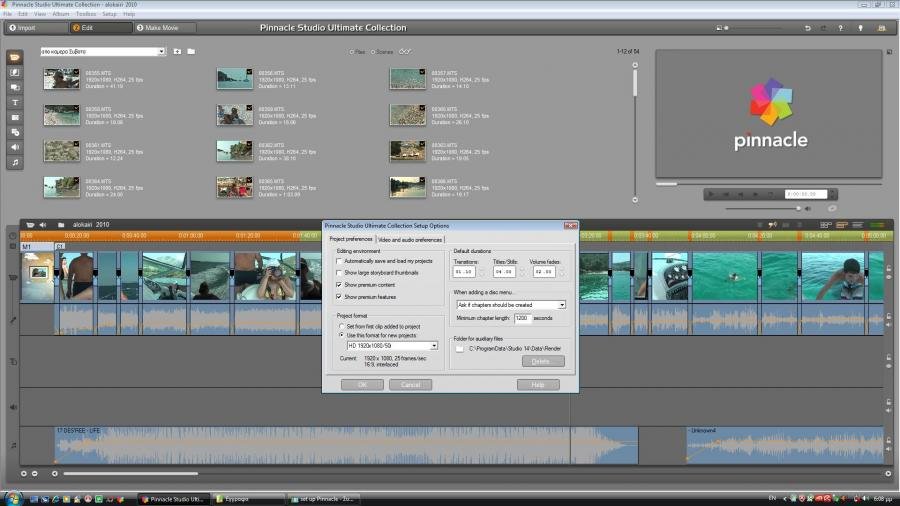Open the video toolbox camera icon on timeline
Viewport: 900px width, 506px height.
30,225
